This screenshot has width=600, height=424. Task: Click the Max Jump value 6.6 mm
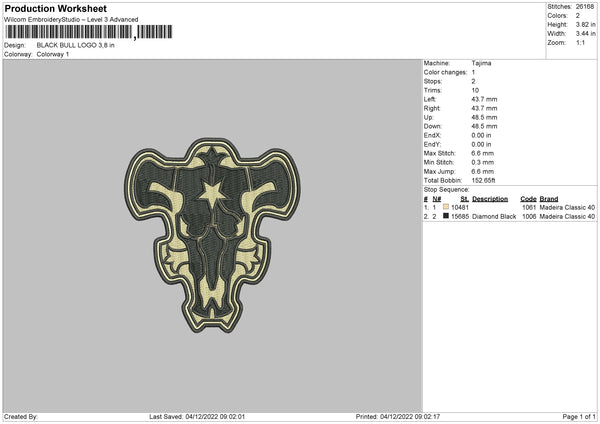tap(483, 171)
